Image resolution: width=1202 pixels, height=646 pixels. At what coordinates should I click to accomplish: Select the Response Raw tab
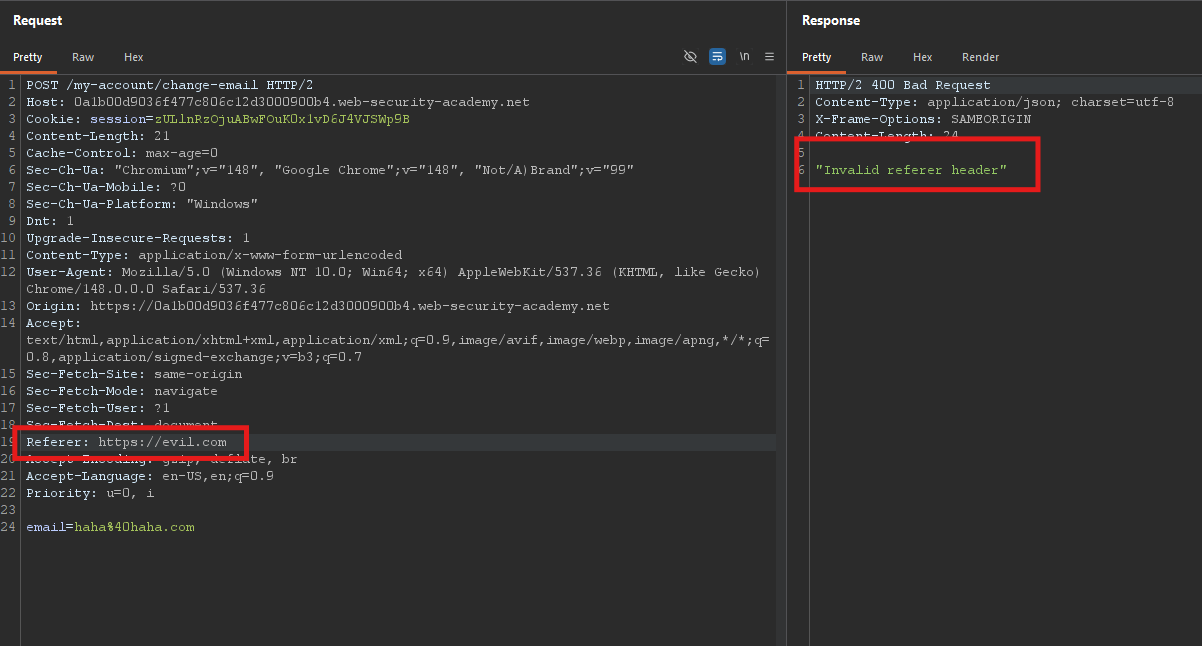point(872,57)
